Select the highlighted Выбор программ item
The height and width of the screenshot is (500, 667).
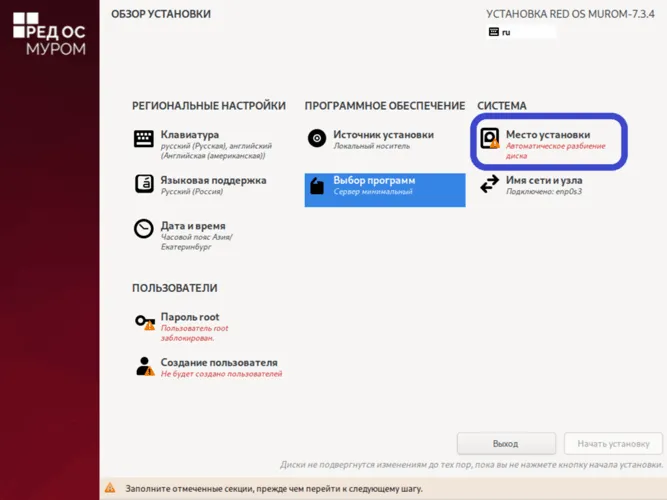pyautogui.click(x=385, y=190)
